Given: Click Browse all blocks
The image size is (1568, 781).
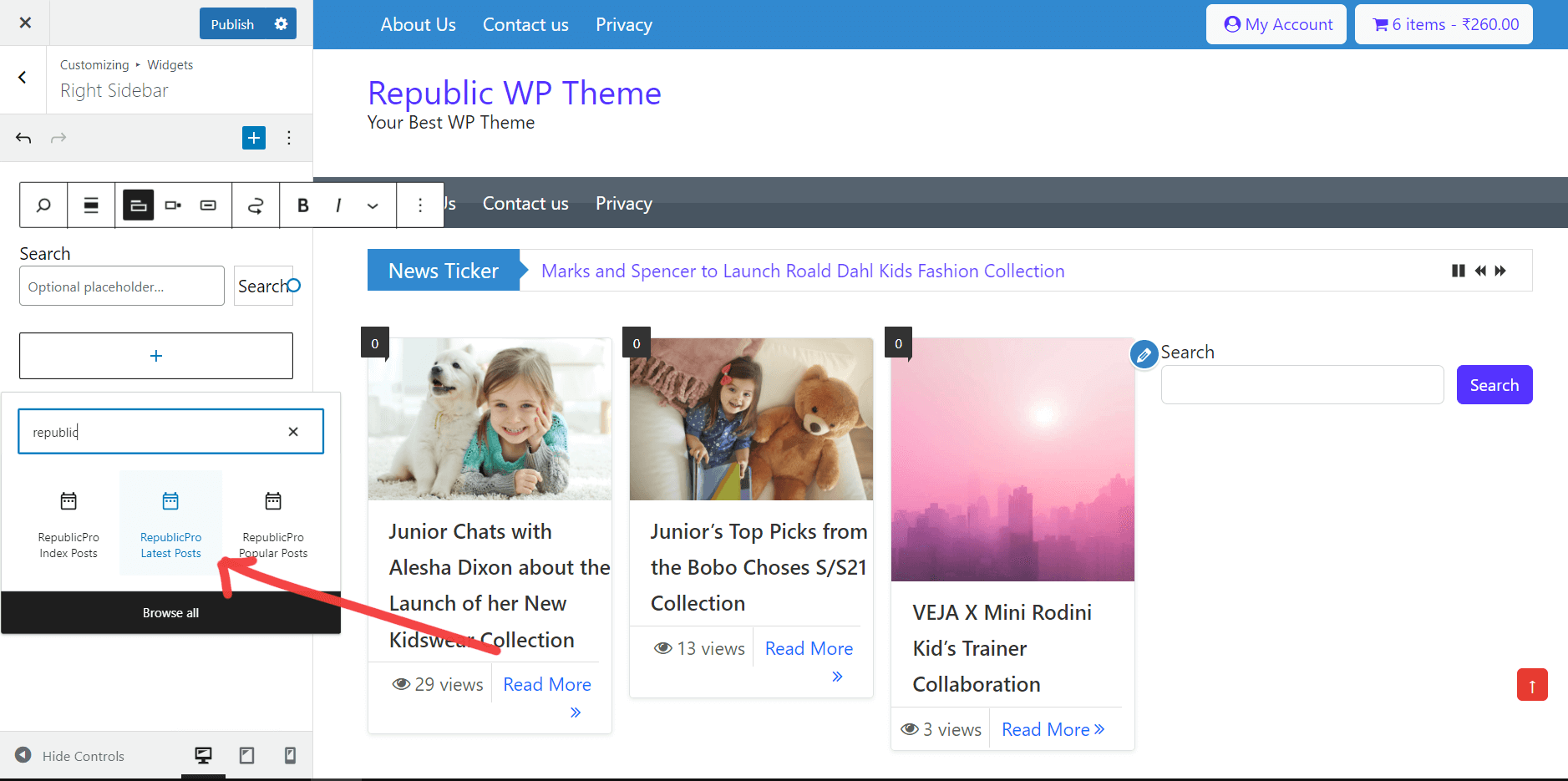Looking at the screenshot, I should coord(170,613).
